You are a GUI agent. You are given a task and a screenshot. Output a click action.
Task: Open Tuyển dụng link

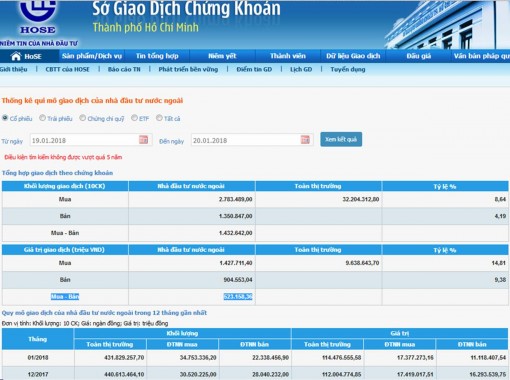pos(348,69)
